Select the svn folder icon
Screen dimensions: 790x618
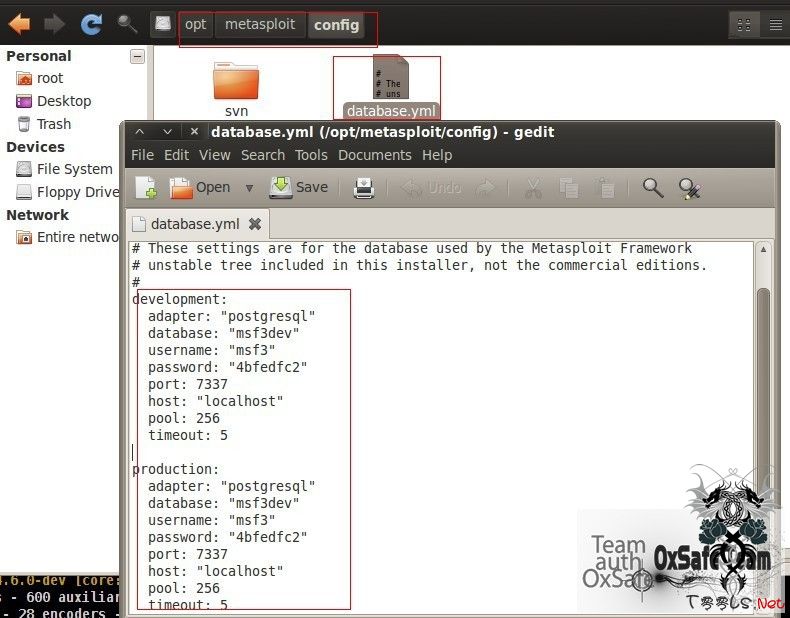[236, 81]
